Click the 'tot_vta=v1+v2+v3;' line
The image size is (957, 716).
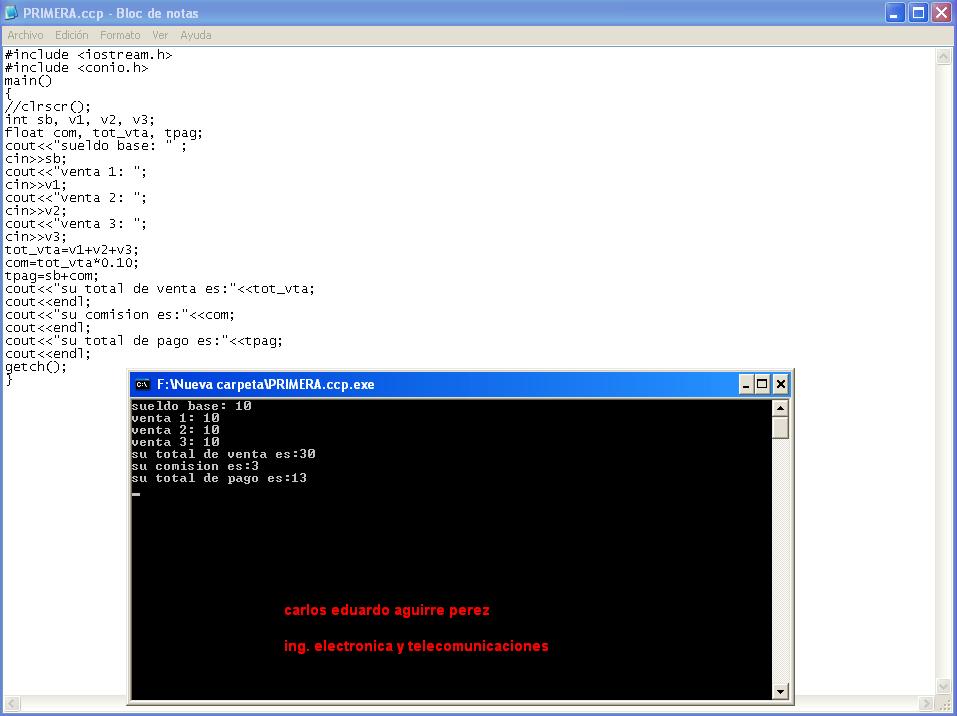pyautogui.click(x=72, y=250)
